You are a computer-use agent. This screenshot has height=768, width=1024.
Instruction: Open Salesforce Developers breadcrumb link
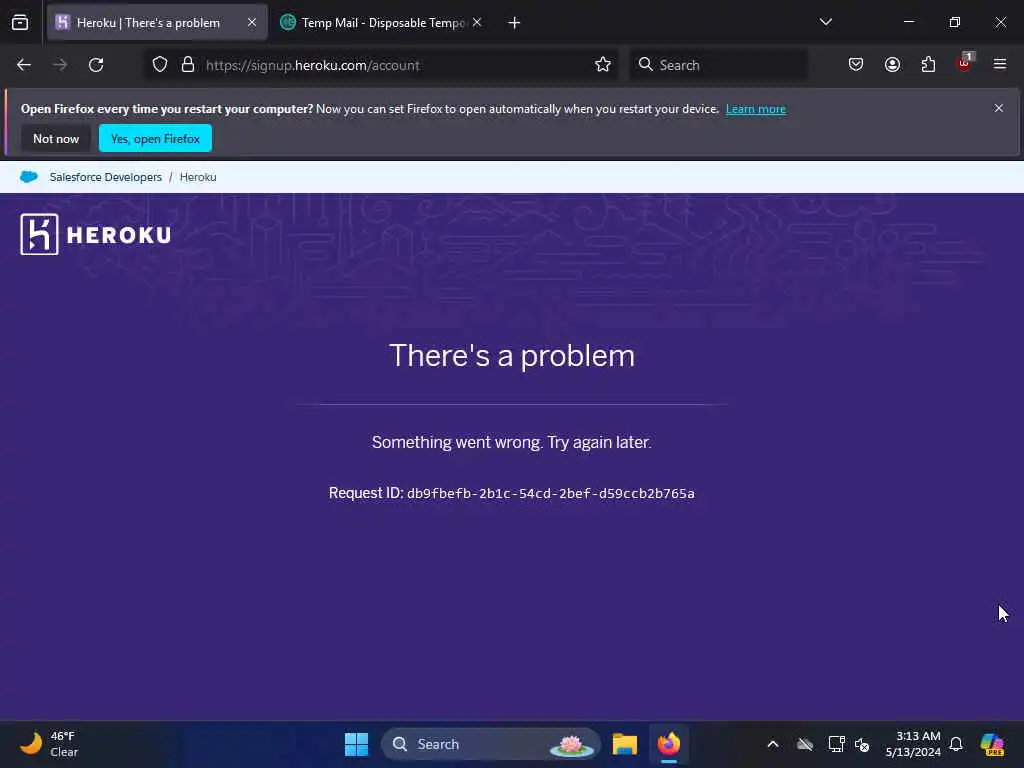pos(106,177)
